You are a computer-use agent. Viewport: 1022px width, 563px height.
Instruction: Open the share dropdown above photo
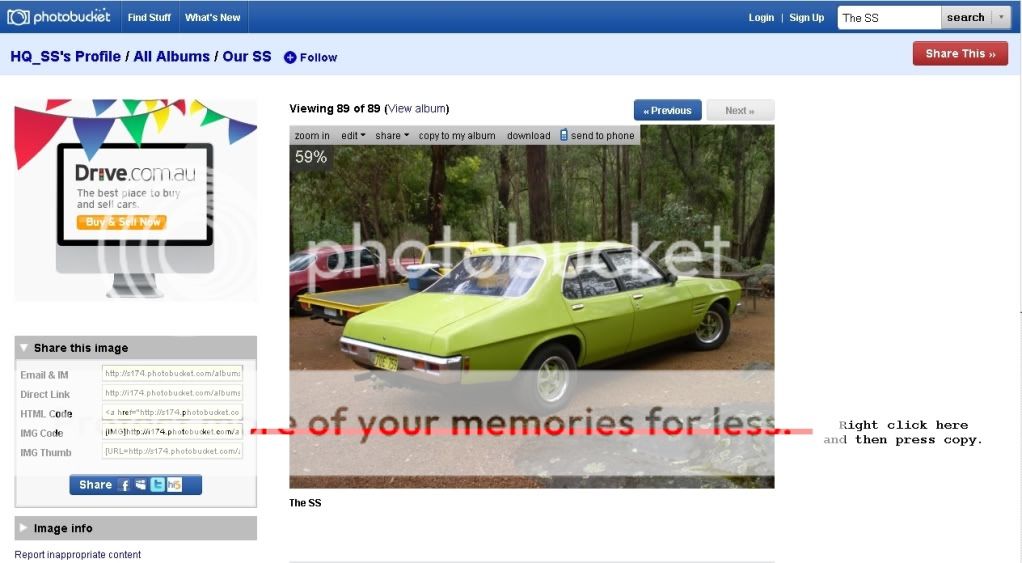[x=392, y=136]
